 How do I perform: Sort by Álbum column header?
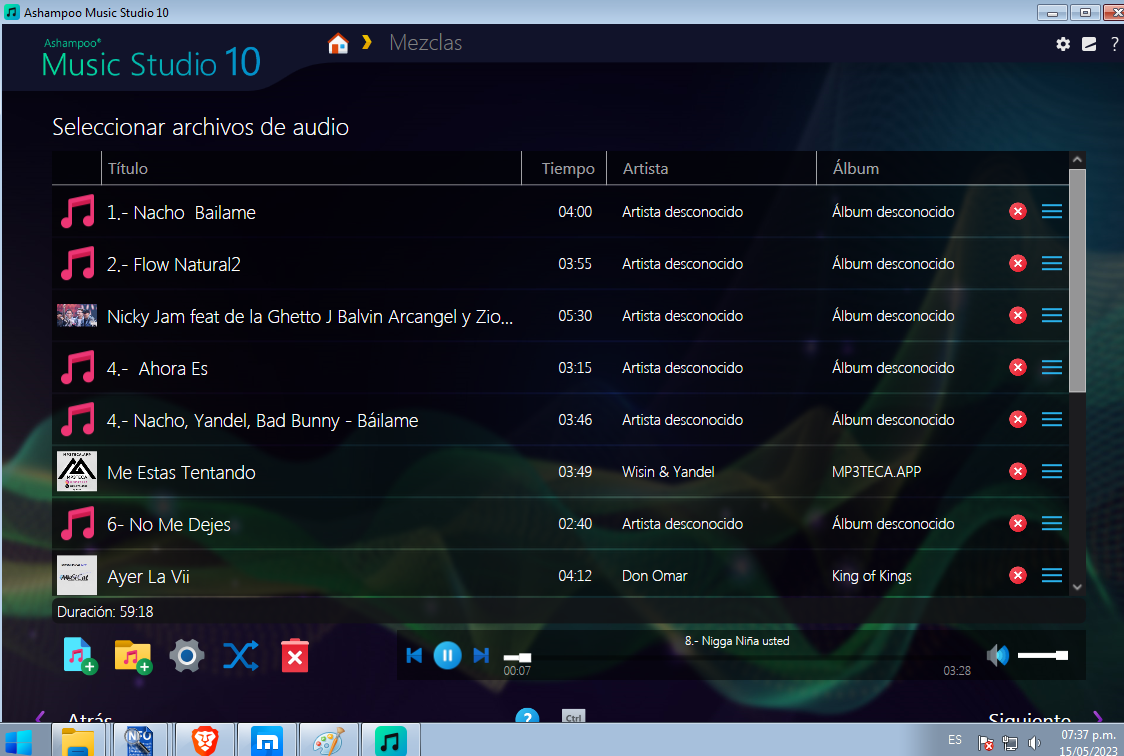click(942, 168)
